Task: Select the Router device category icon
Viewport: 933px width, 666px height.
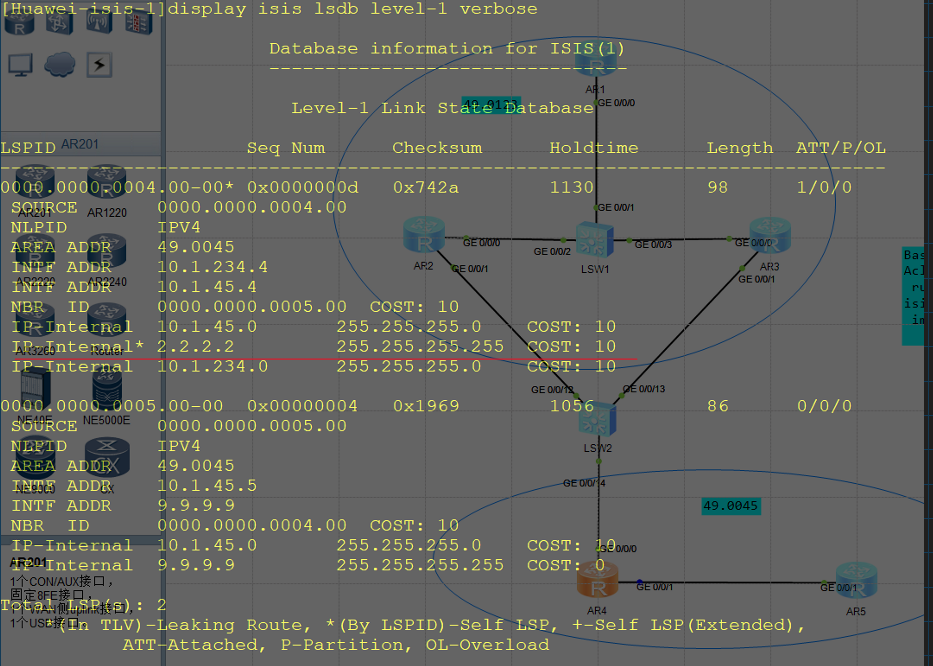Action: click(x=19, y=24)
